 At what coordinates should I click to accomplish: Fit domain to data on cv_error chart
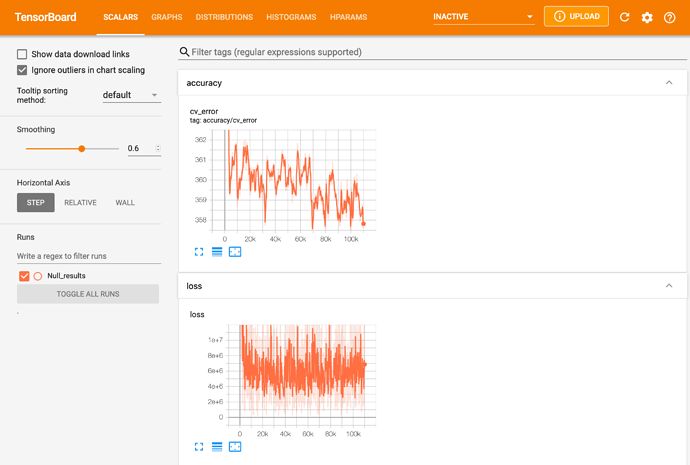pyautogui.click(x=235, y=252)
